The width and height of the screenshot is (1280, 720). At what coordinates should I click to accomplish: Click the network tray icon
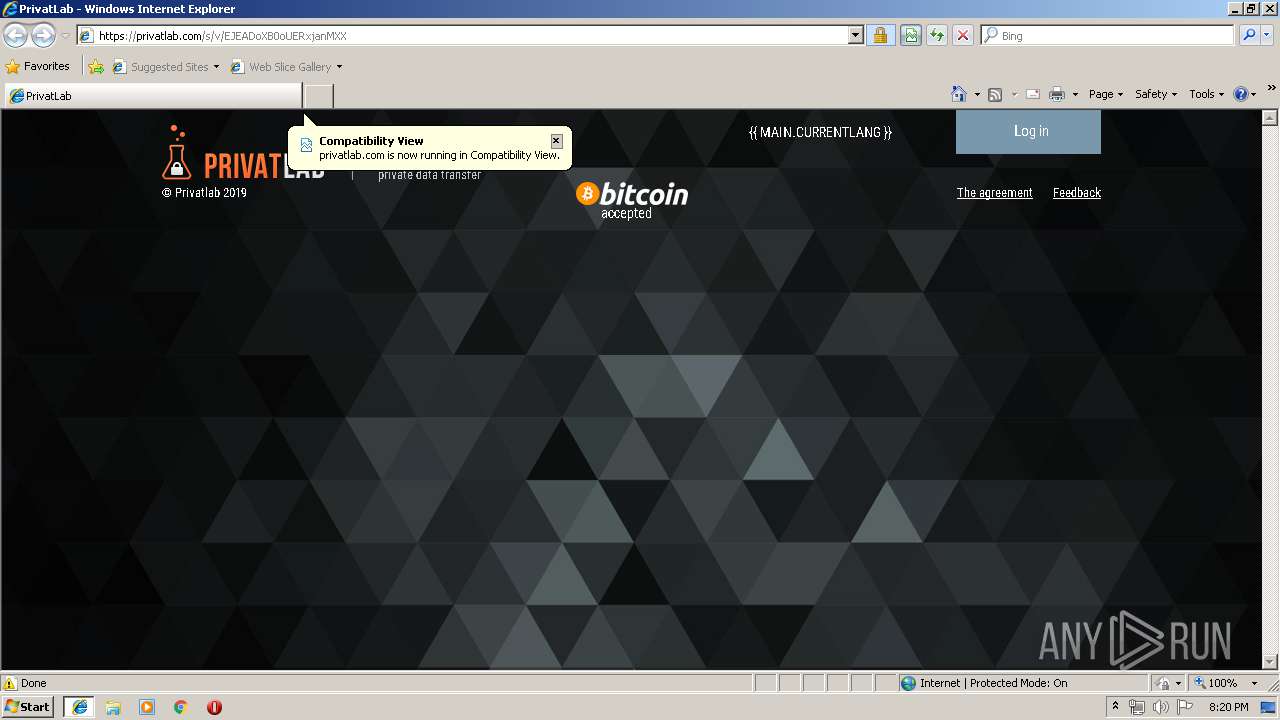(1137, 707)
